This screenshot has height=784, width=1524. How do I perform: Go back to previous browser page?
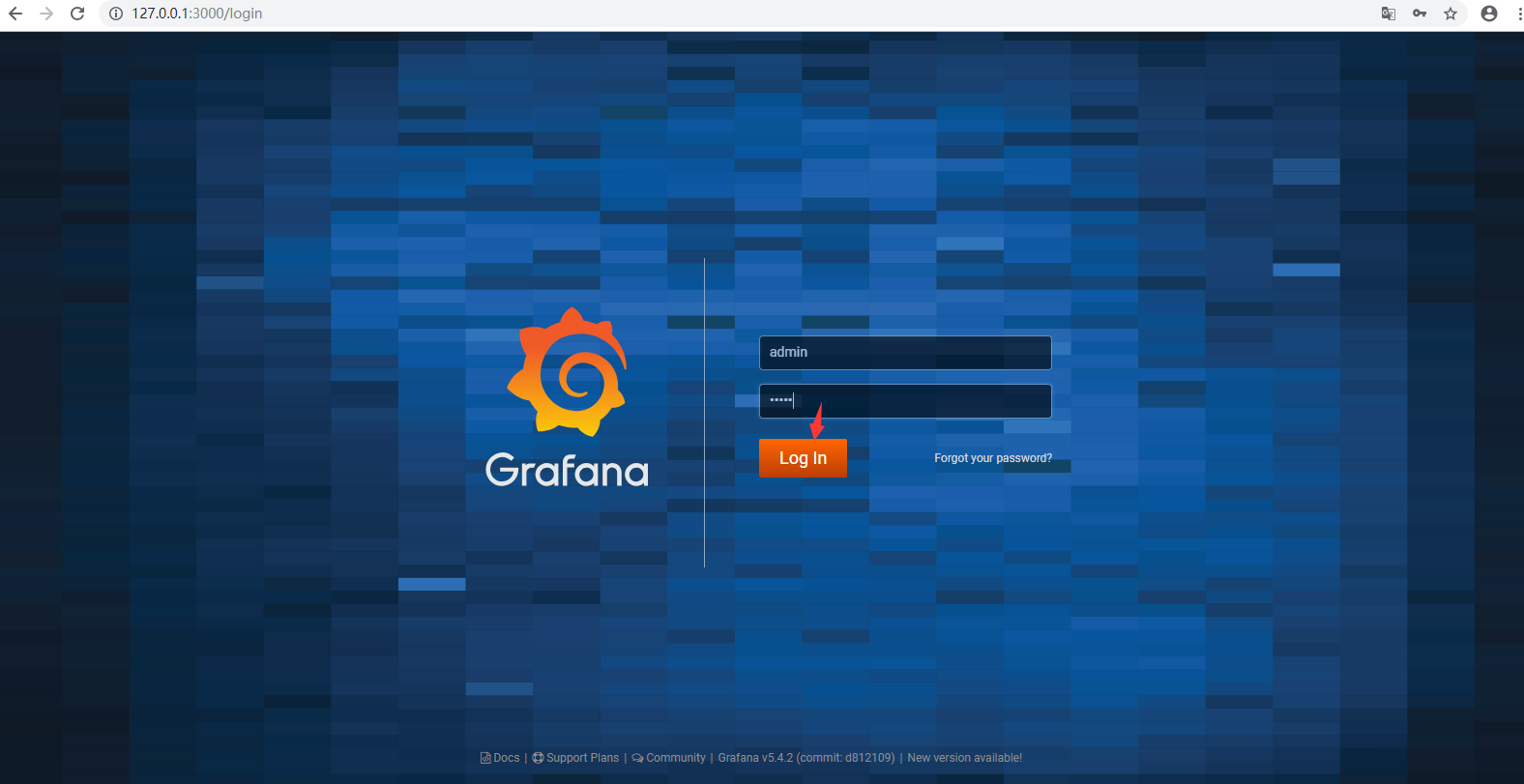(x=15, y=14)
